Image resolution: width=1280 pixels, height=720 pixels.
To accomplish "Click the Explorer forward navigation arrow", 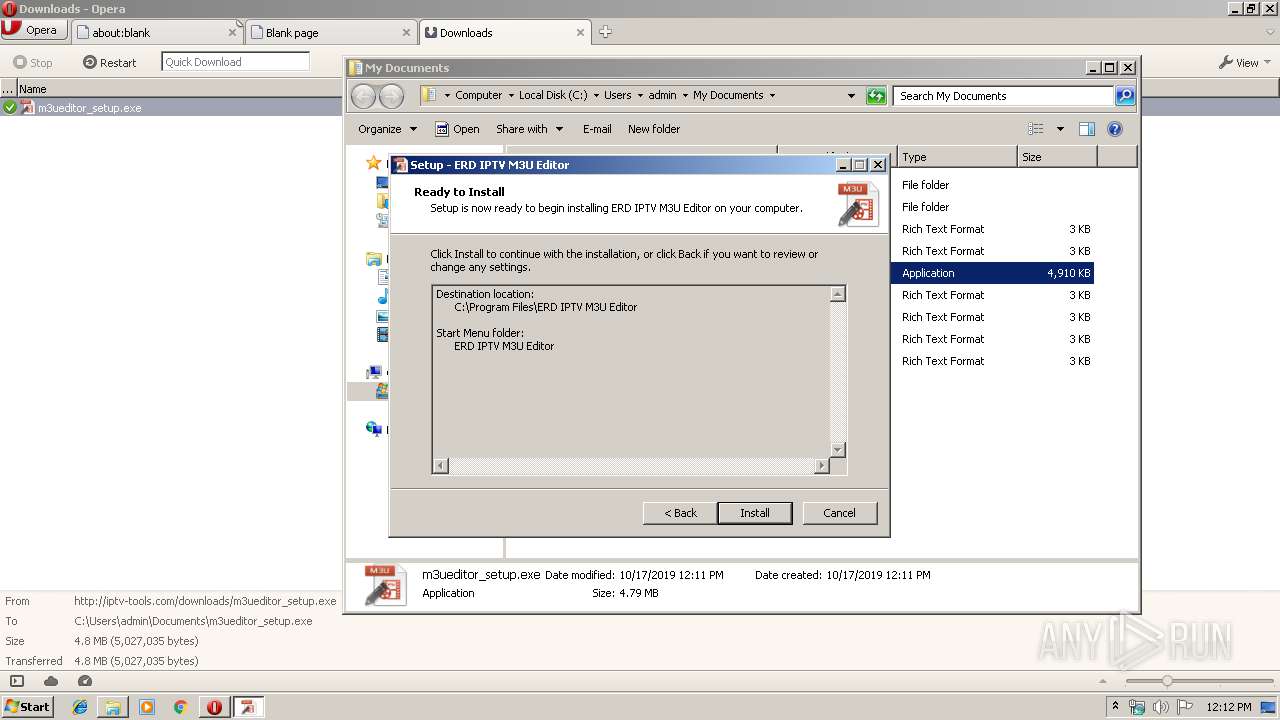I will (x=392, y=96).
